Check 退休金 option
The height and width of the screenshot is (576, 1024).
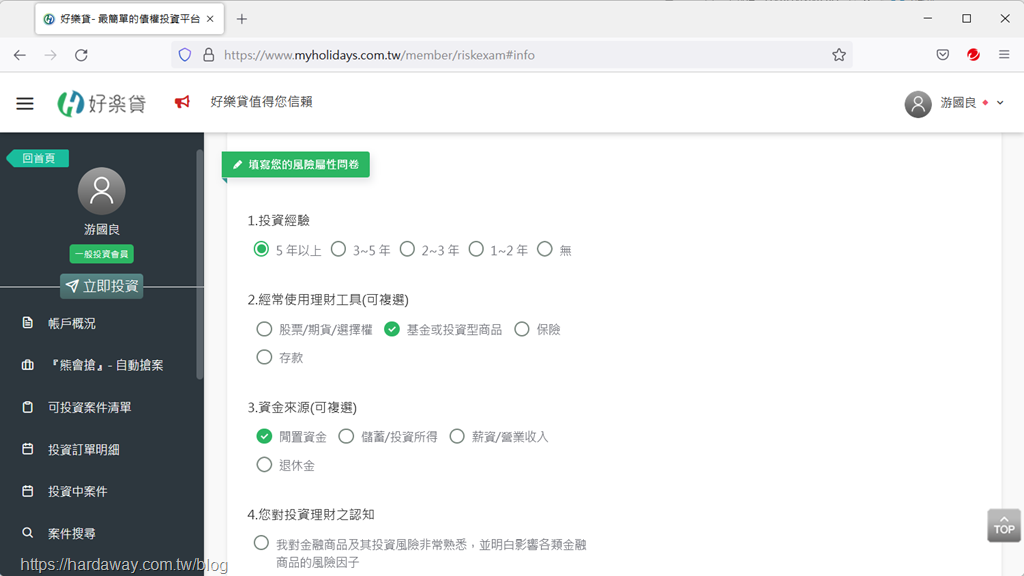click(264, 465)
